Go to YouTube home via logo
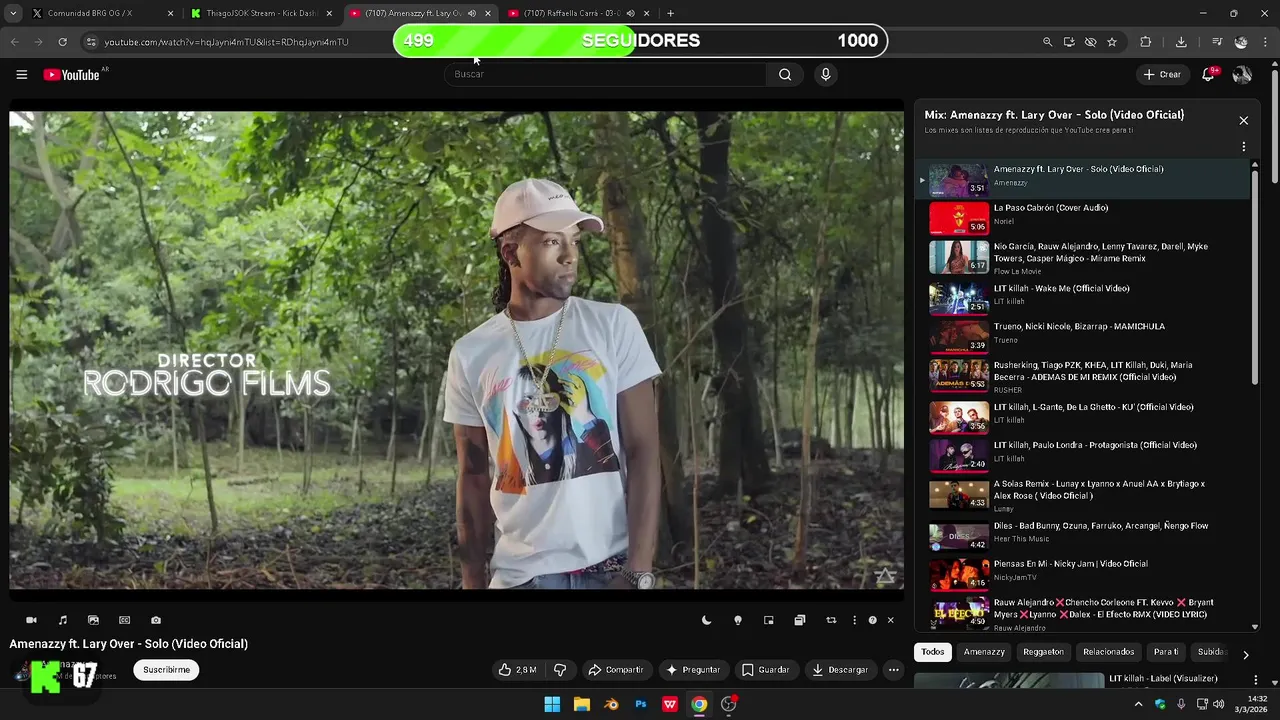The image size is (1280, 720). (x=72, y=75)
